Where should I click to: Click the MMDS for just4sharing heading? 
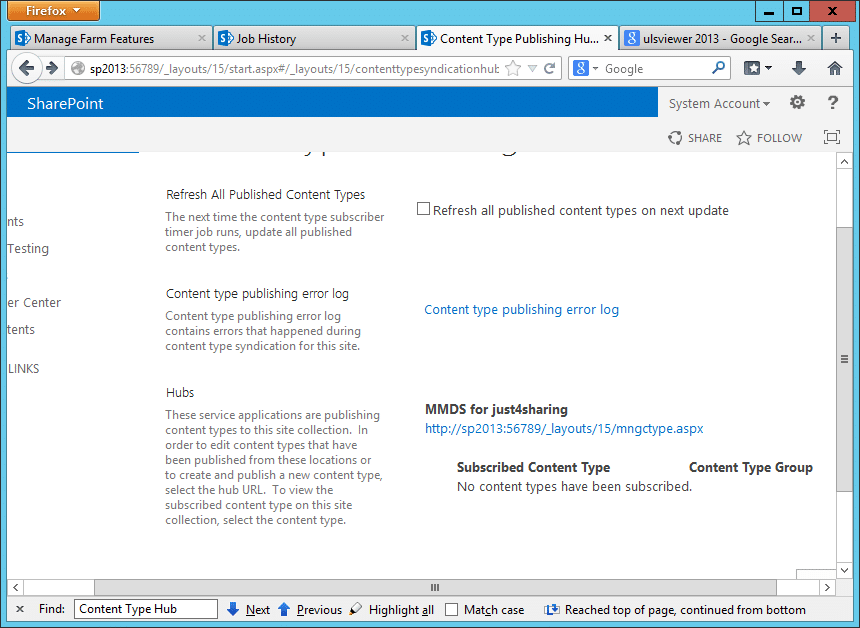pos(496,409)
